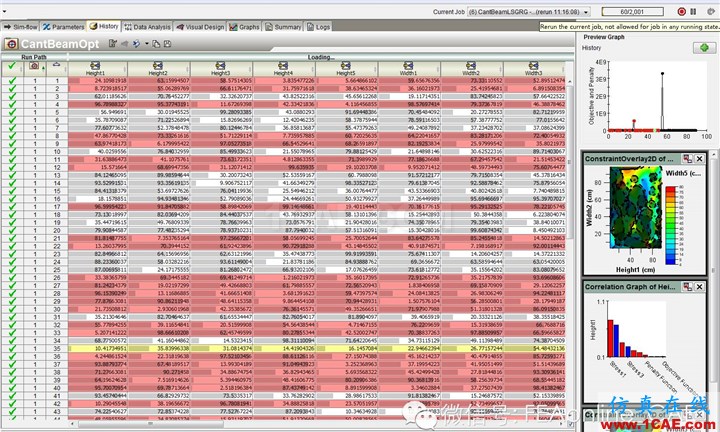Click the Height1 column header icon
The width and height of the screenshot is (720, 432).
[x=95, y=66]
